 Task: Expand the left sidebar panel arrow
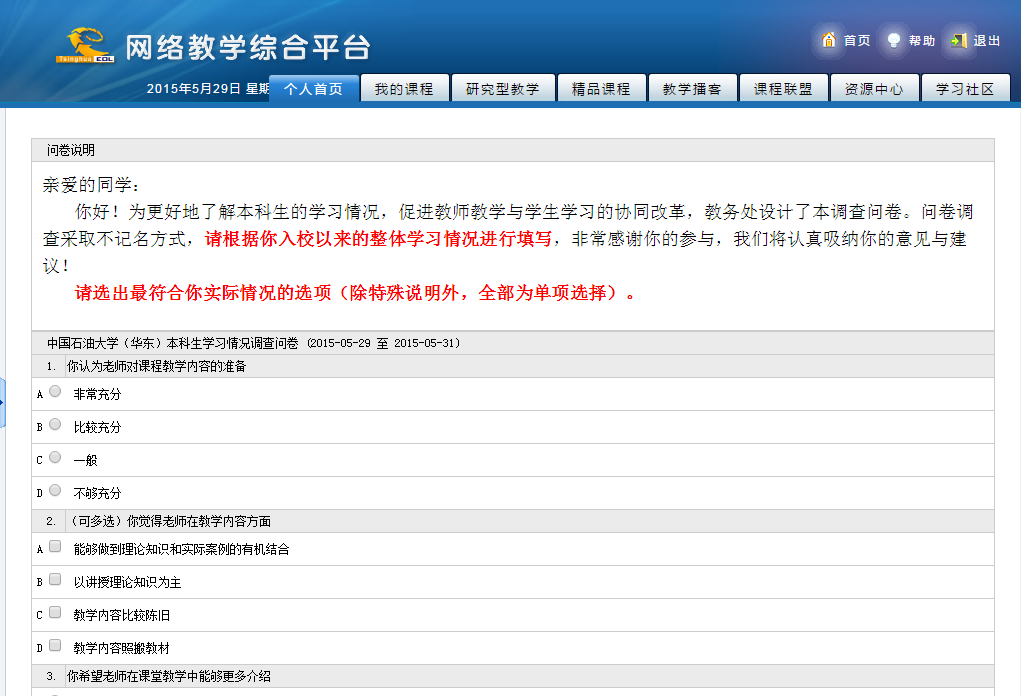[x=2, y=402]
